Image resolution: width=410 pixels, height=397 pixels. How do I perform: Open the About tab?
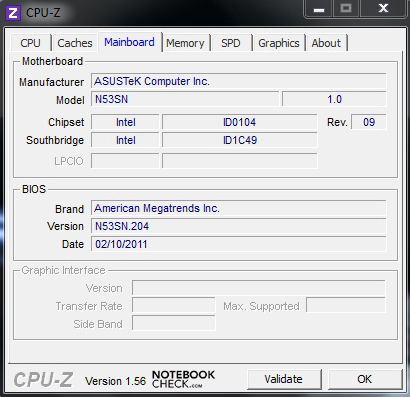326,43
